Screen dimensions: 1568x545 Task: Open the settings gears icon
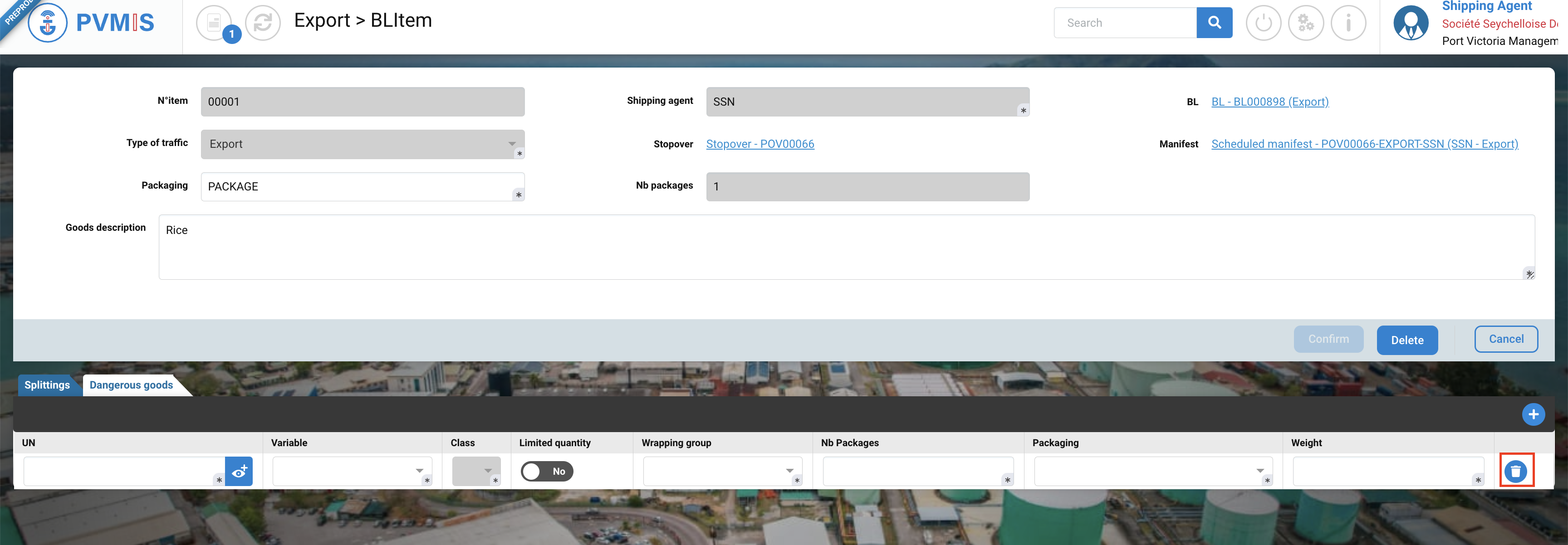(x=1306, y=23)
